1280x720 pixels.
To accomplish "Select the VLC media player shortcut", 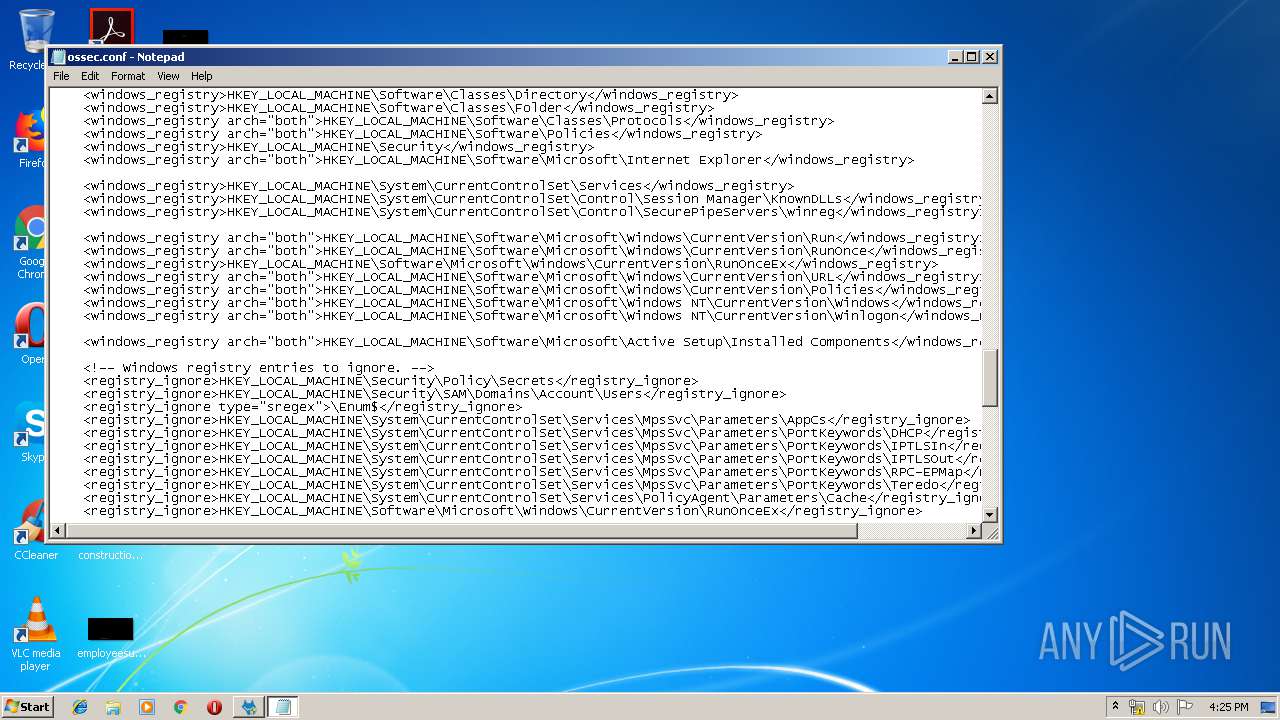I will pyautogui.click(x=36, y=634).
